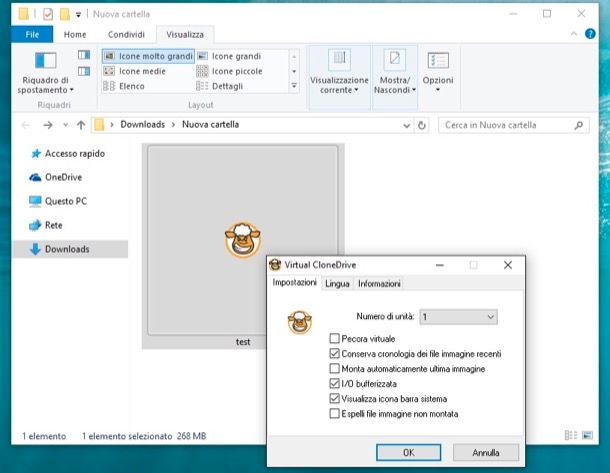The width and height of the screenshot is (610, 473).
Task: Click Virtual CloneDrive sheep title bar icon
Action: point(275,265)
